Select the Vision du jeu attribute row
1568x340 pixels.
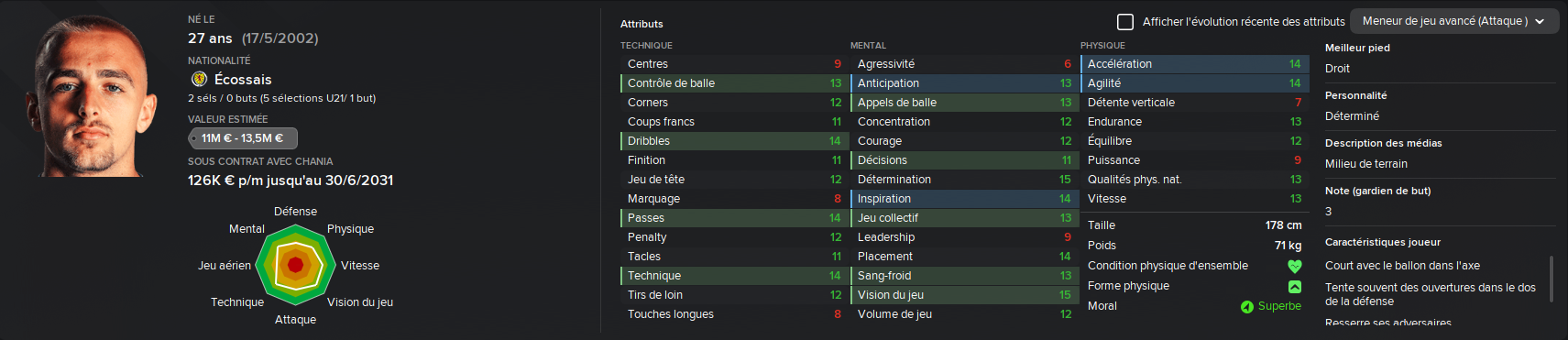point(964,295)
